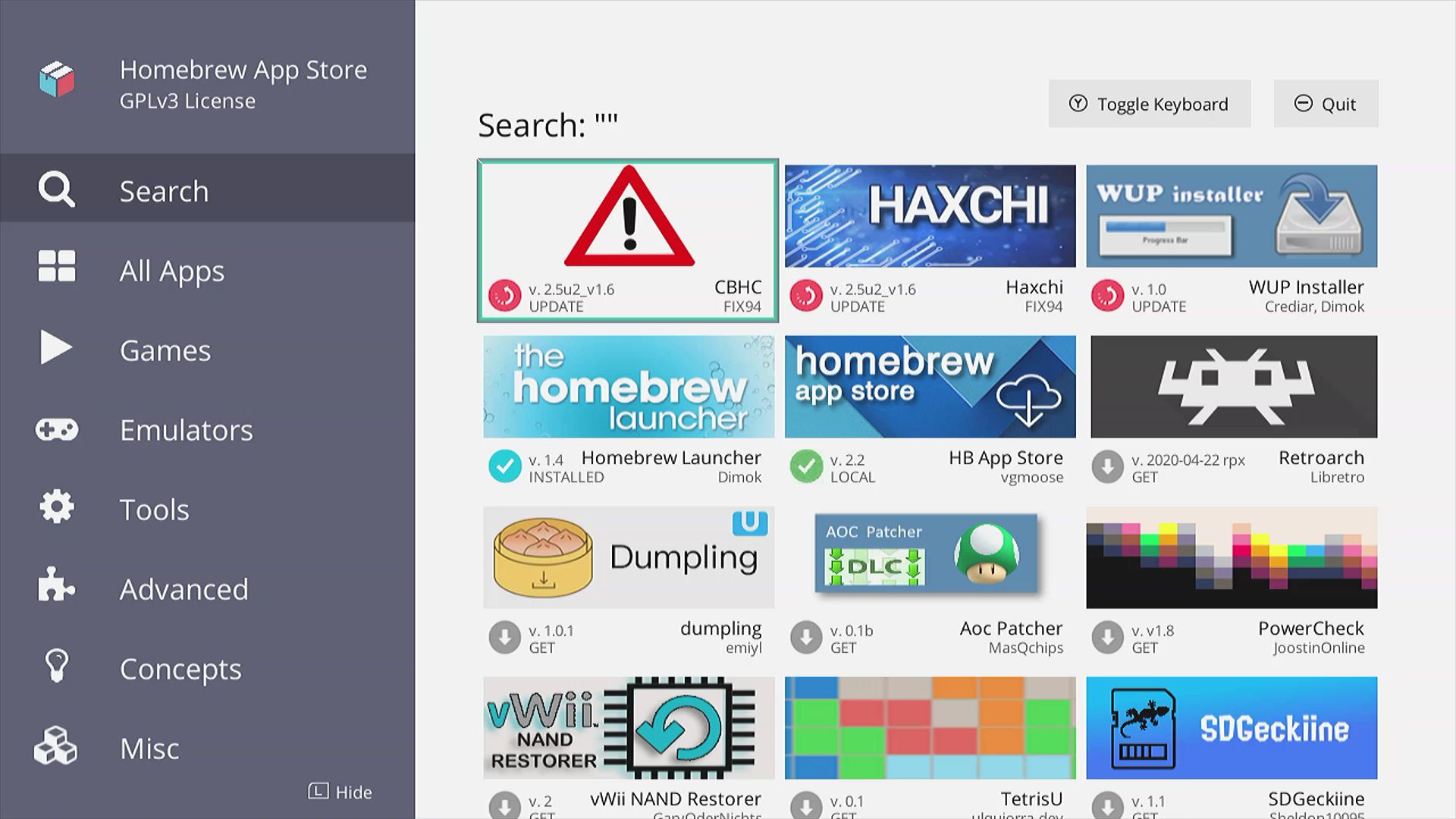The width and height of the screenshot is (1456, 819).
Task: Click the download arrow icon for Aoc Patcher
Action: [806, 637]
